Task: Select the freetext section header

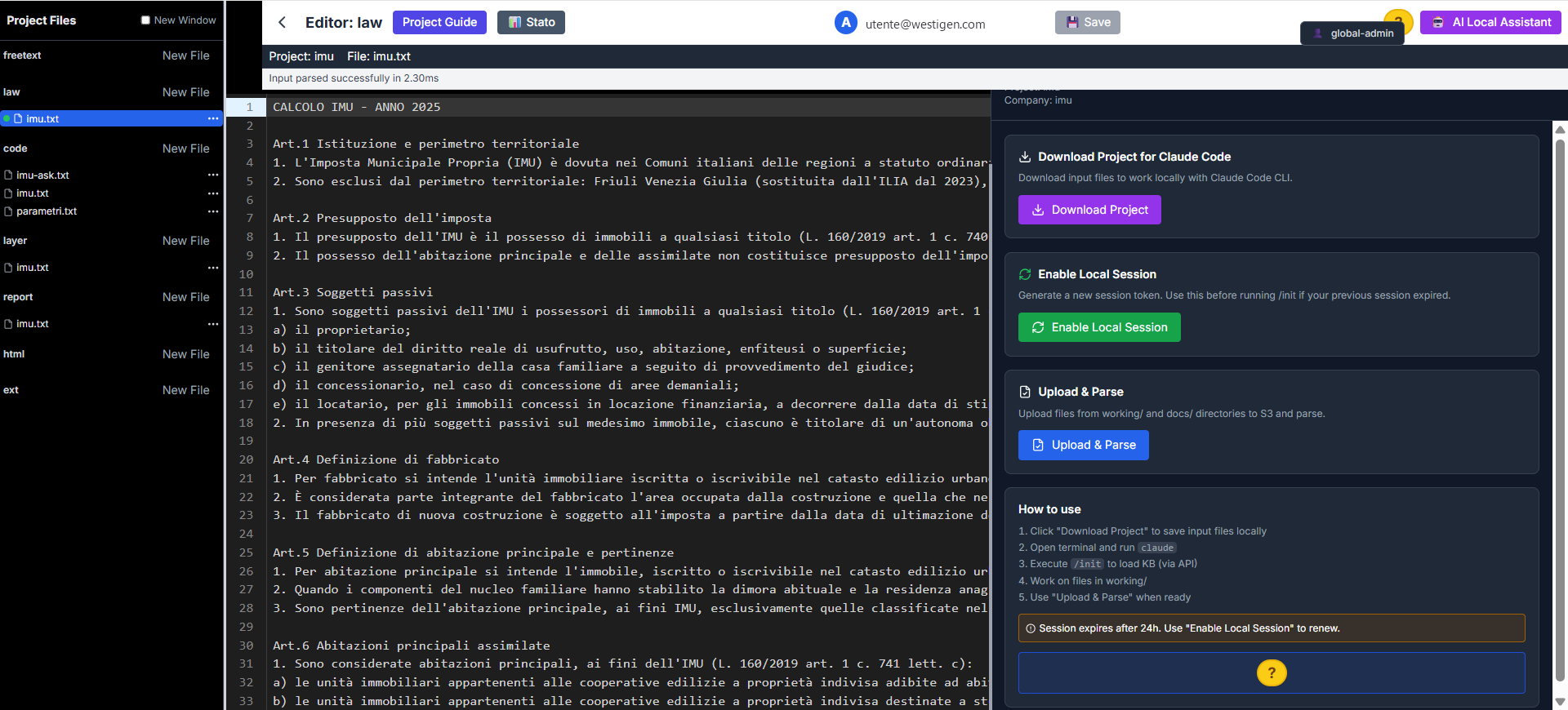Action: click(22, 55)
